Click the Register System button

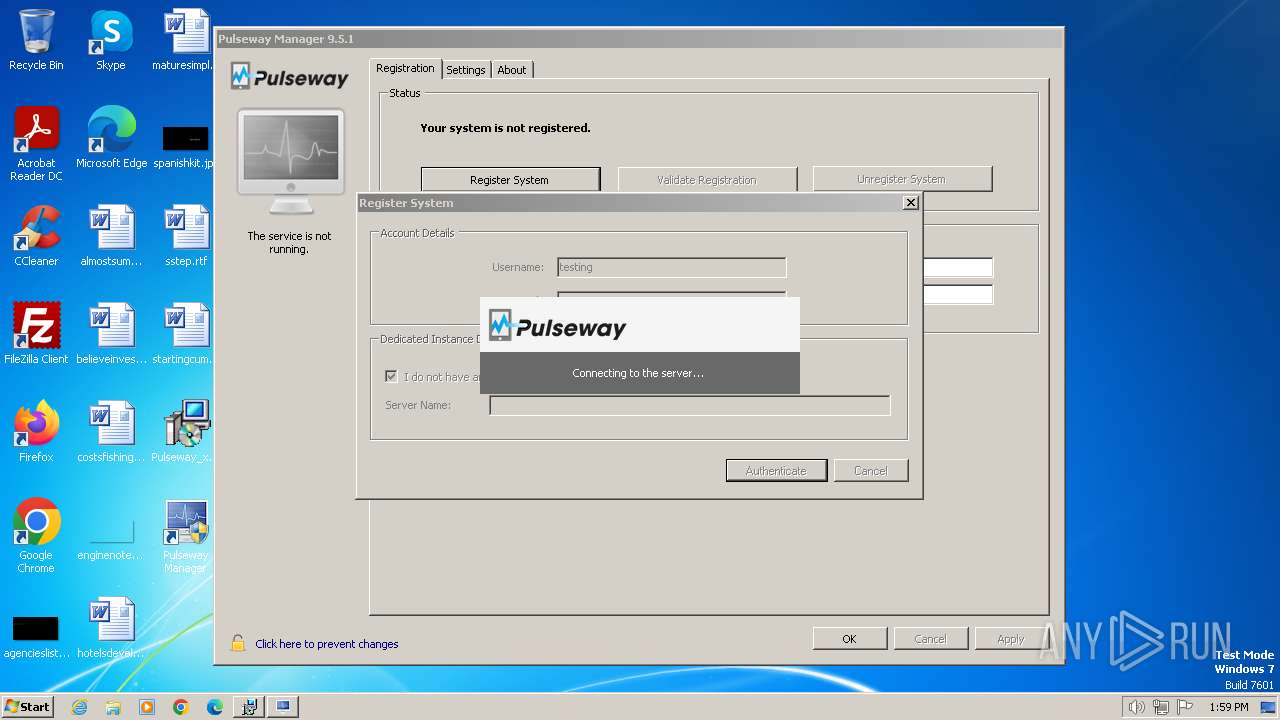(510, 180)
